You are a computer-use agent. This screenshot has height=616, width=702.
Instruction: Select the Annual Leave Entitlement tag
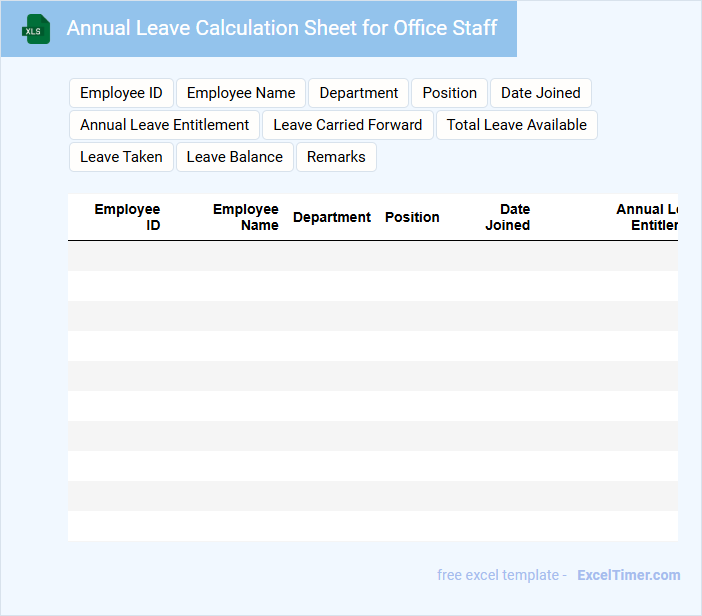pyautogui.click(x=164, y=125)
